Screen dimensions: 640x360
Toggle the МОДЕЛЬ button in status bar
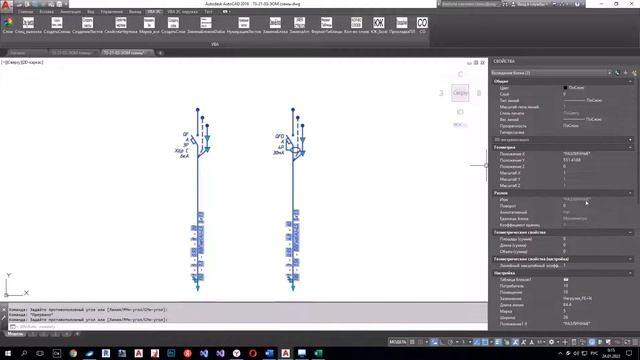398,342
